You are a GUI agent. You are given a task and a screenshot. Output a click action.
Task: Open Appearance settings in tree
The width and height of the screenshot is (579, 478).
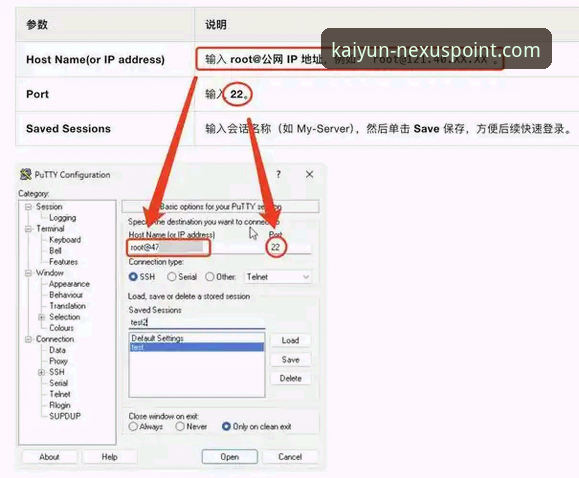pos(69,284)
